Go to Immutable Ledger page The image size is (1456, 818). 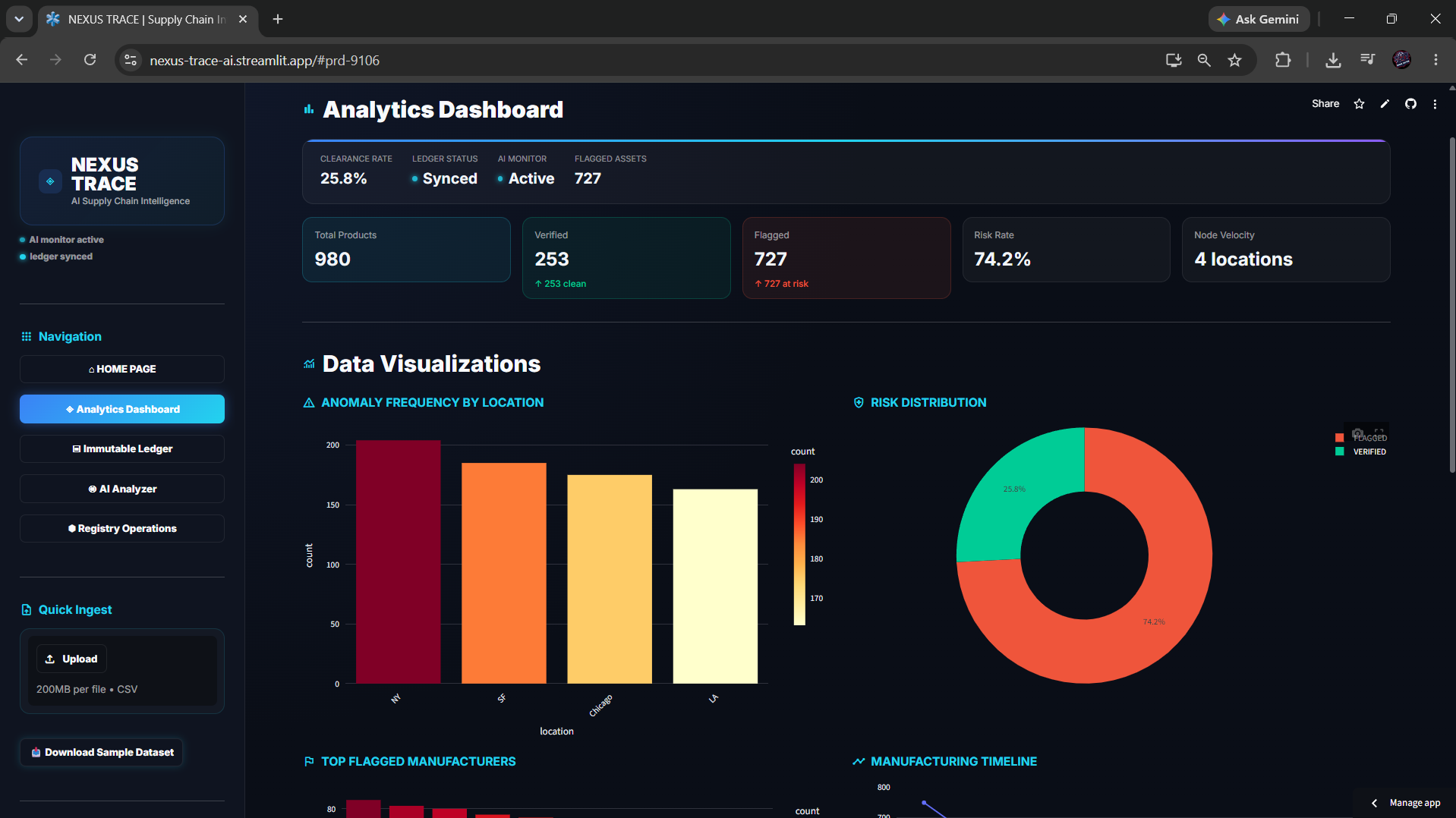(x=122, y=449)
